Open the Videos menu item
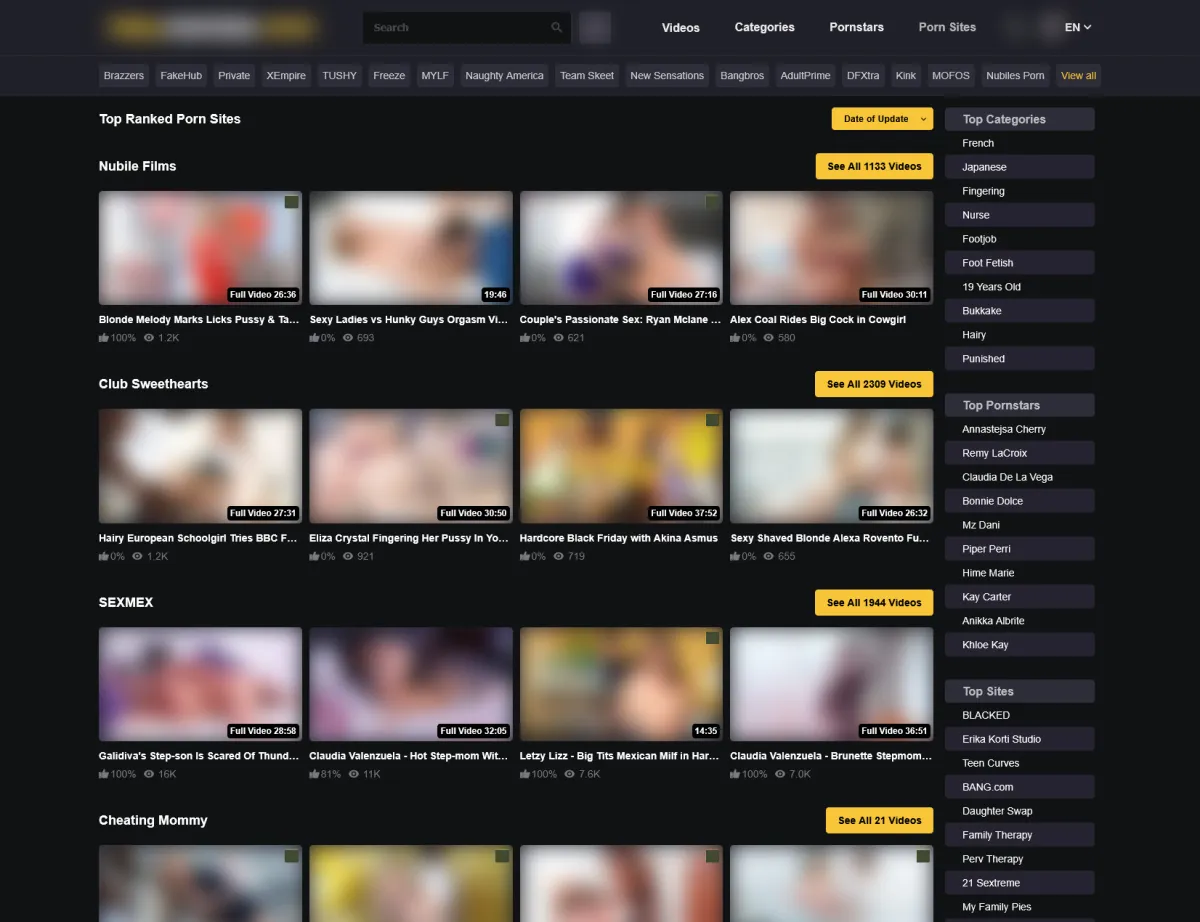Screen dimensions: 1200x922 click(680, 28)
